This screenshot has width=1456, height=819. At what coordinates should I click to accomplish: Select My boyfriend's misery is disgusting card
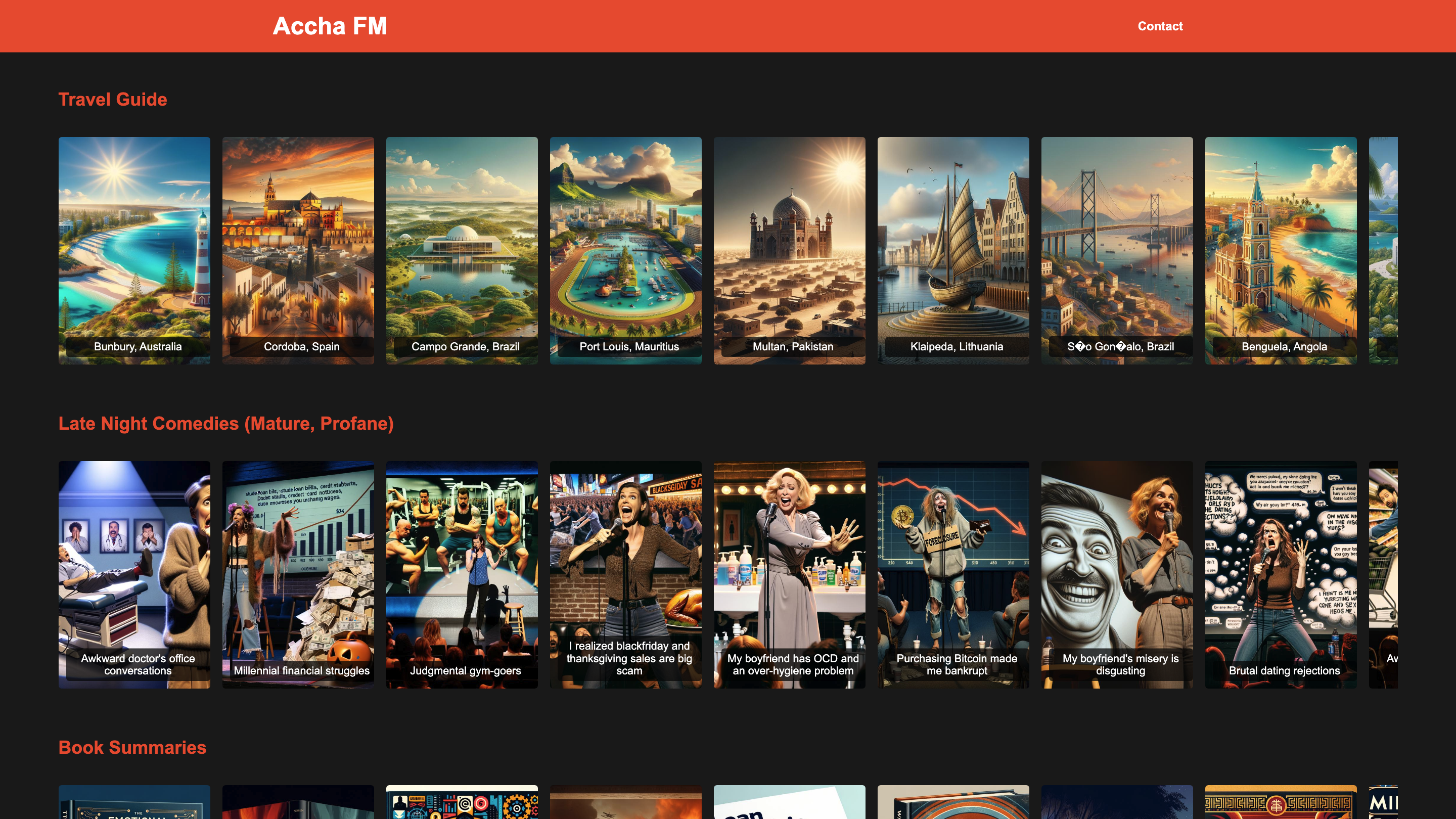pos(1117,574)
